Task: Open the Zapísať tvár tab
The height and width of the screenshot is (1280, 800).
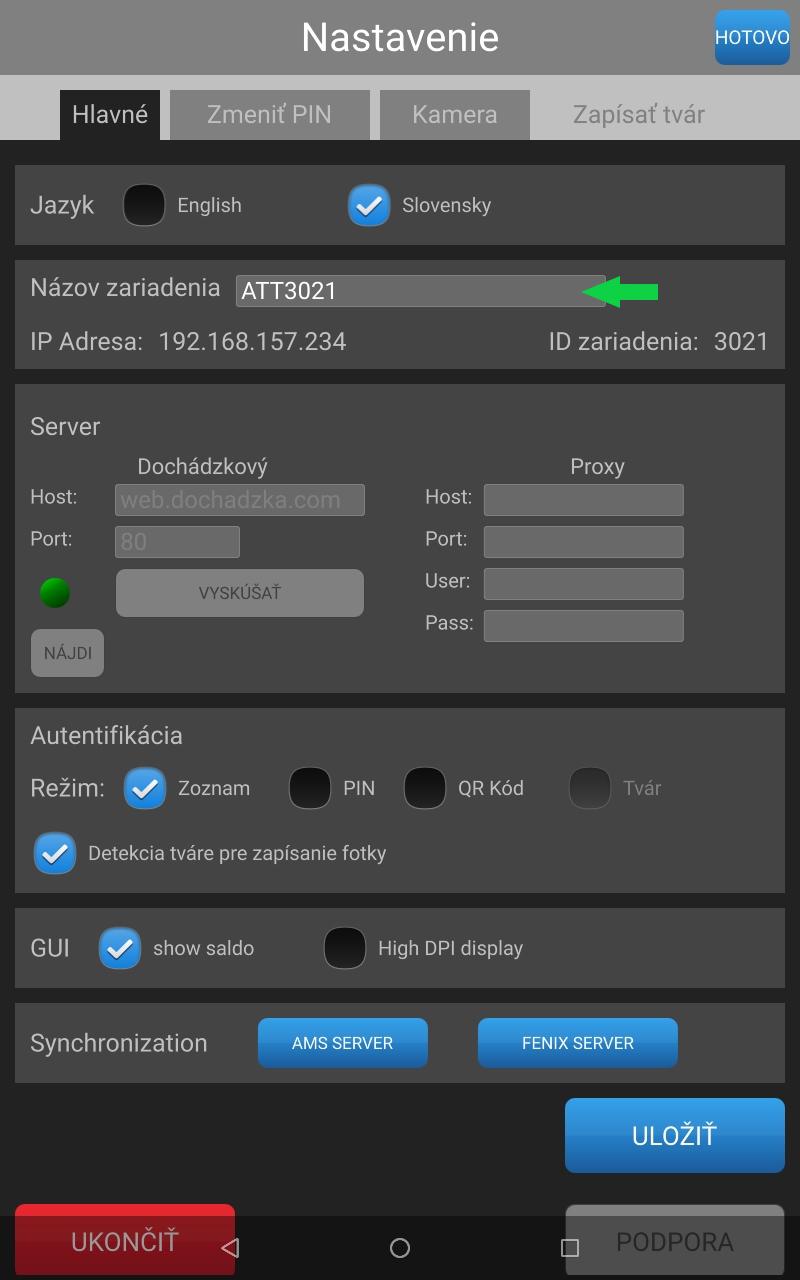Action: click(x=638, y=114)
